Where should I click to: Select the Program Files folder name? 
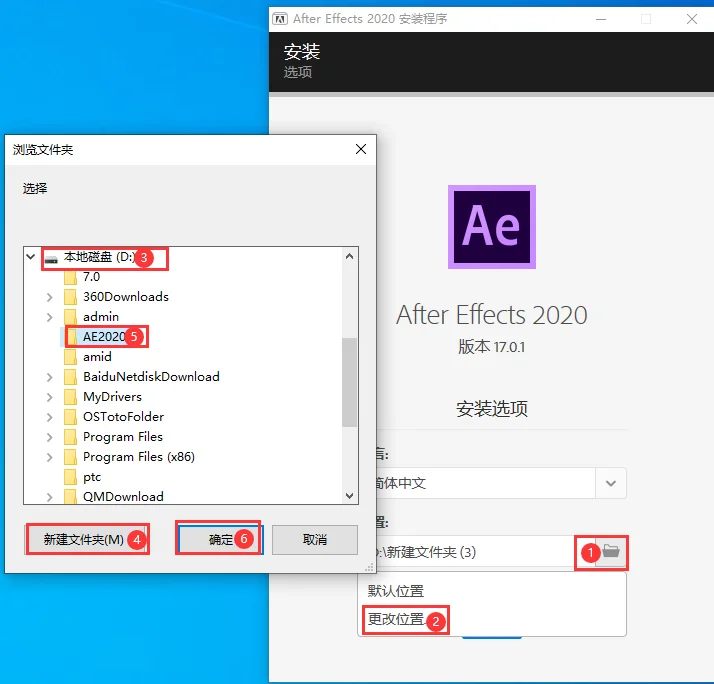pyautogui.click(x=122, y=437)
